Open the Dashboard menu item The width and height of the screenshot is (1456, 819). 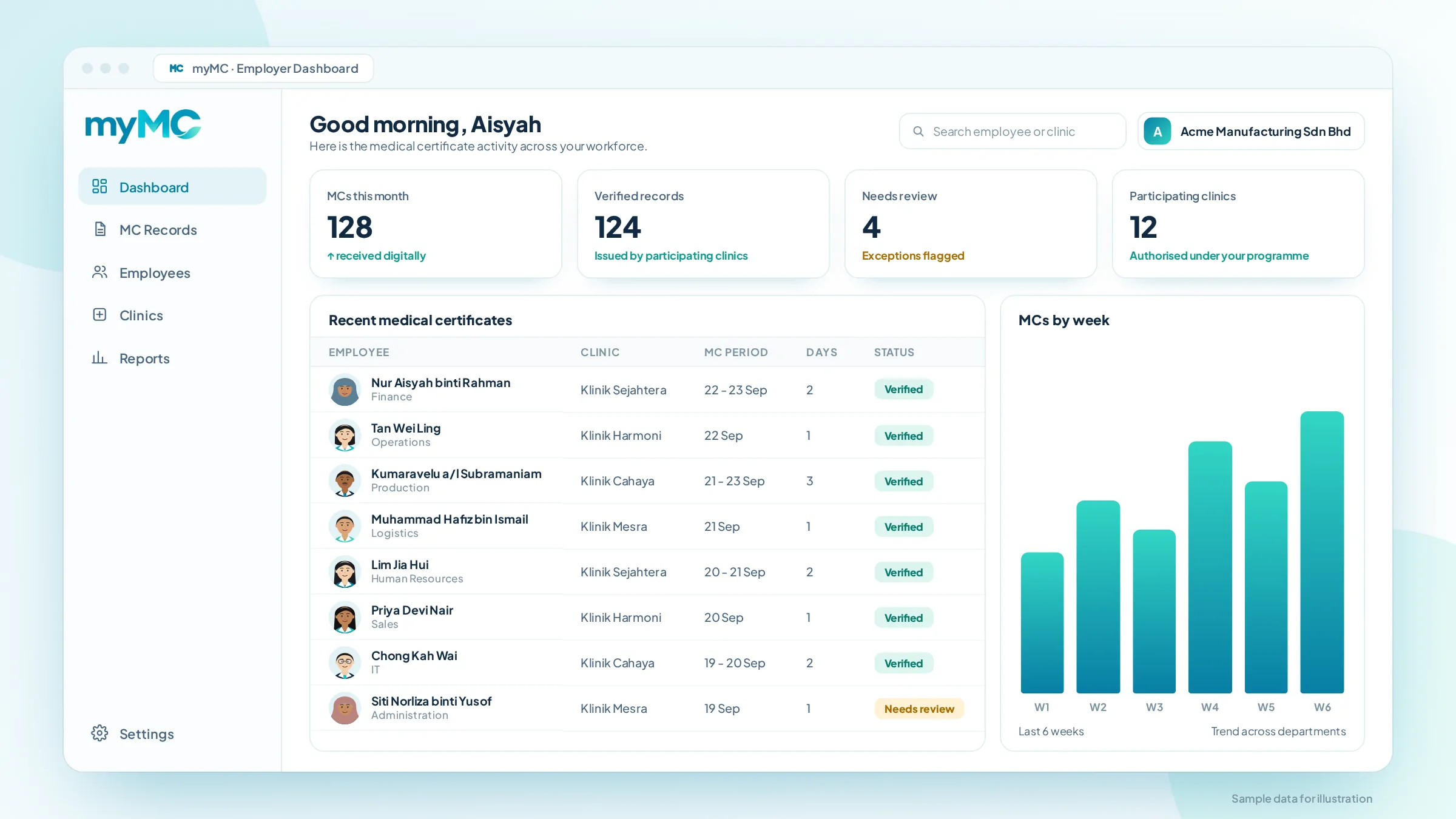pos(172,186)
